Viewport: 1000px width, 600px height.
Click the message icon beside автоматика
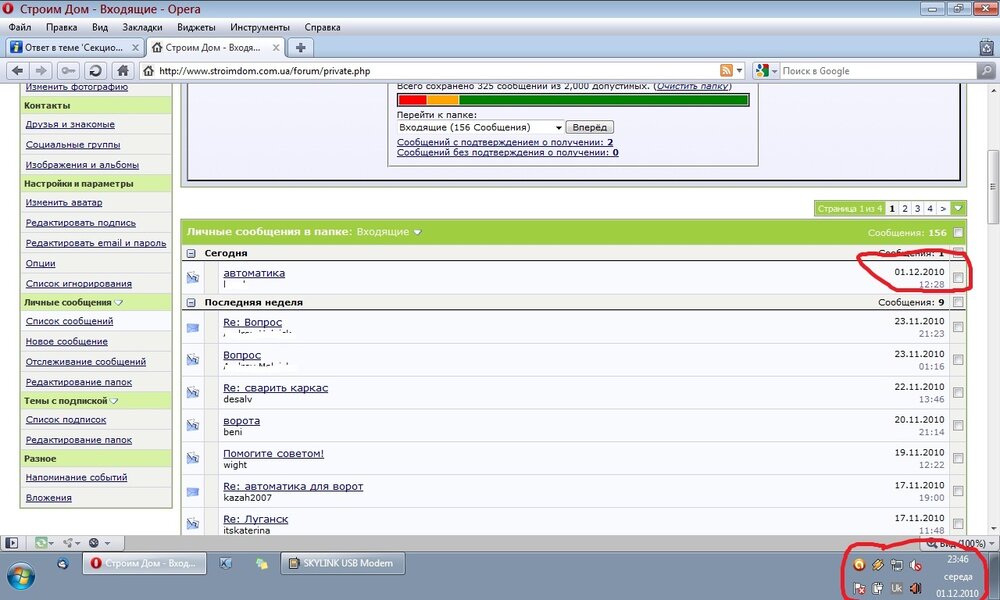click(193, 277)
